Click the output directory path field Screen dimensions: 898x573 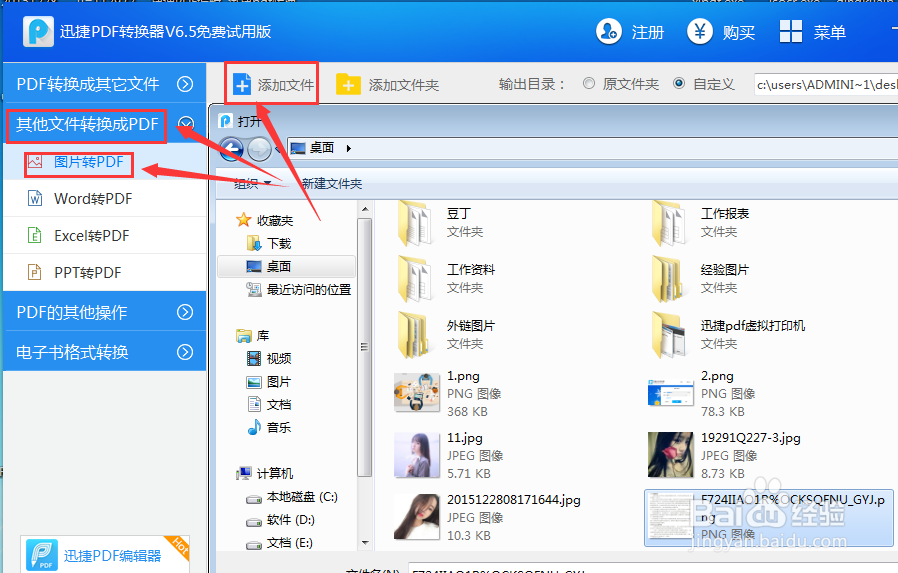[826, 85]
